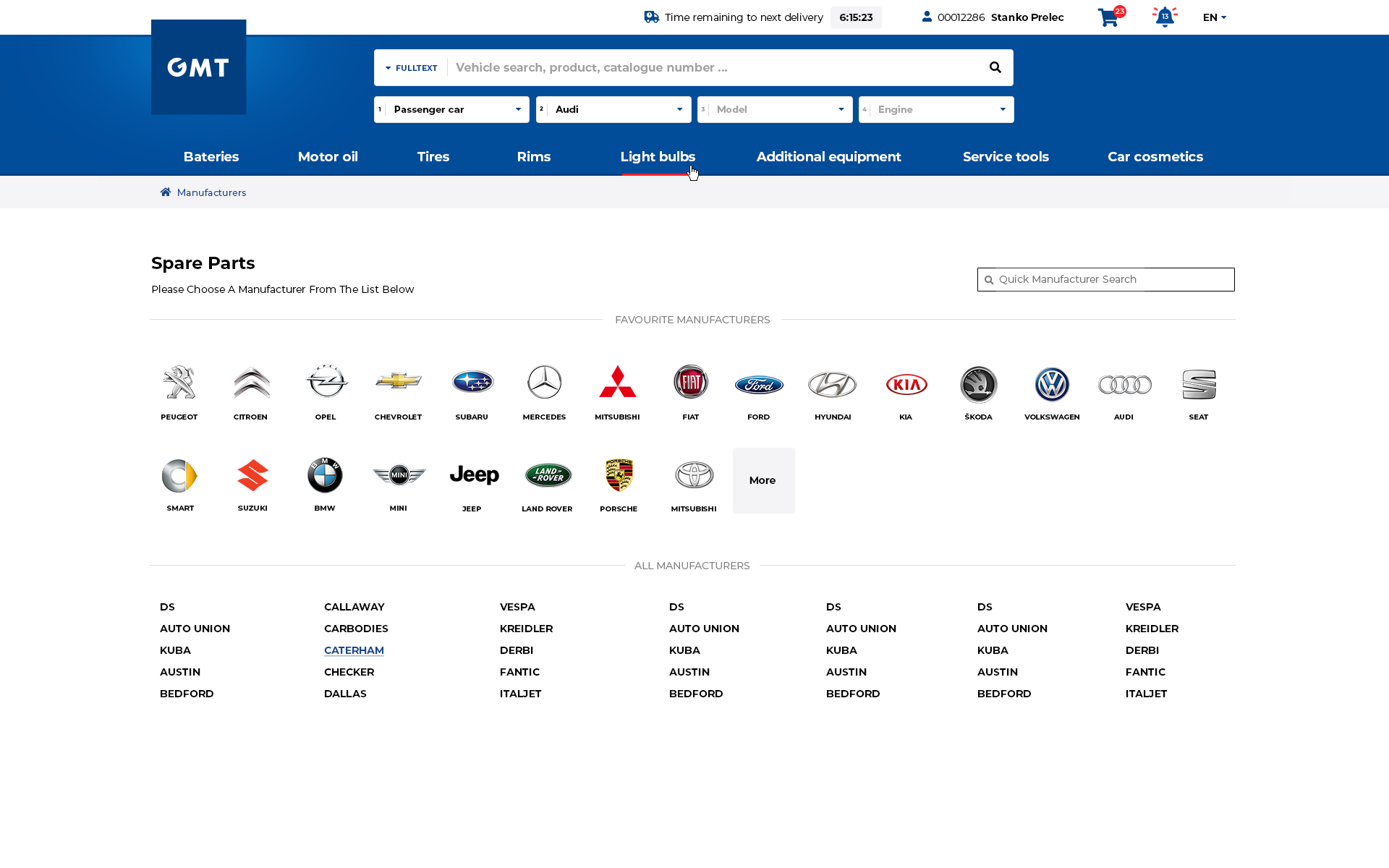The height and width of the screenshot is (868, 1389).
Task: Click the Manufacturers breadcrumb link
Action: (211, 192)
